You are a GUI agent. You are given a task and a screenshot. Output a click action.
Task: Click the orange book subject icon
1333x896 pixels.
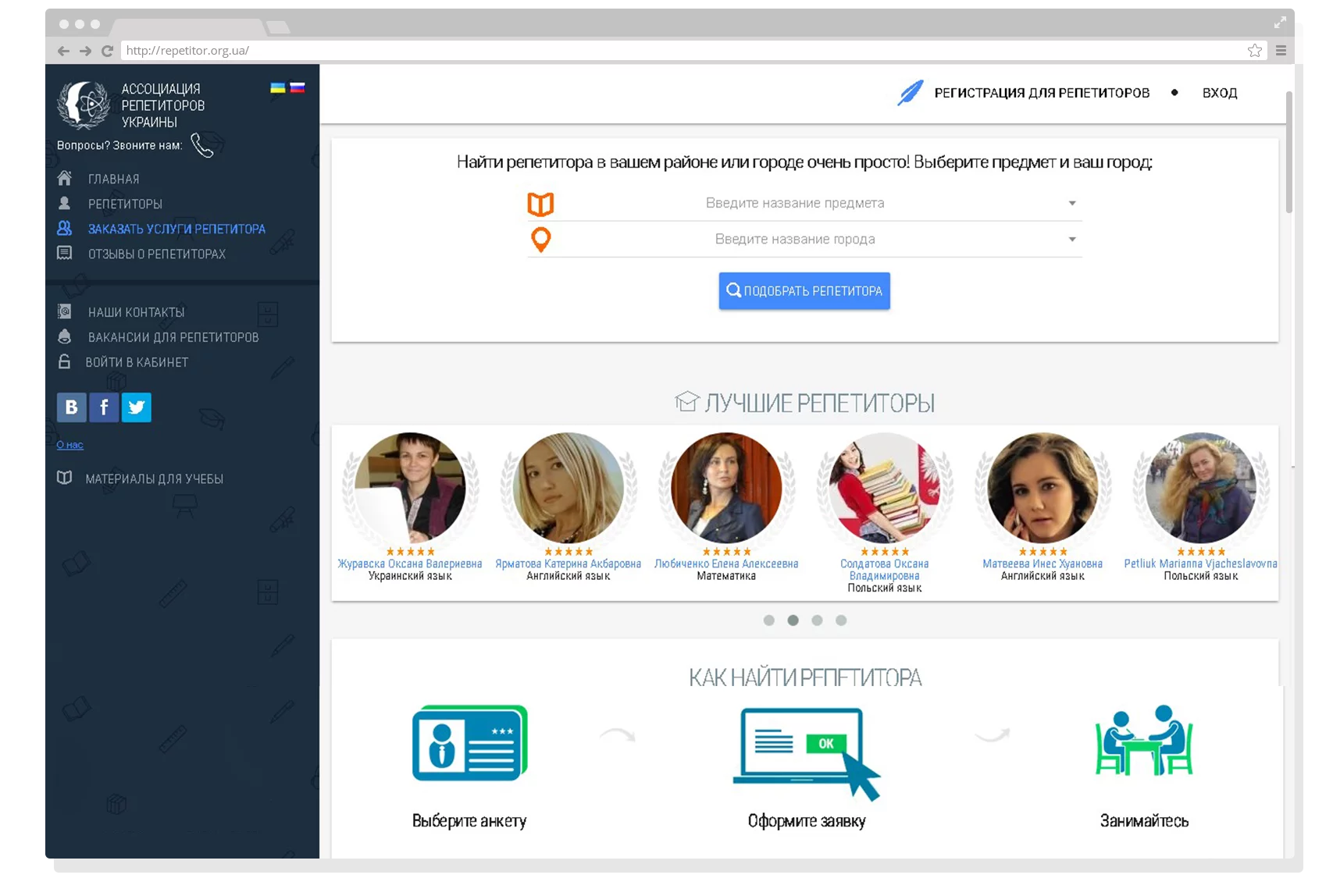[x=540, y=204]
